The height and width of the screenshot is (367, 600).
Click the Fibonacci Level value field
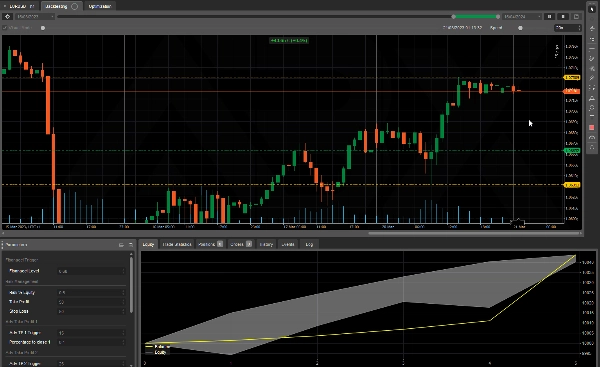click(x=91, y=271)
